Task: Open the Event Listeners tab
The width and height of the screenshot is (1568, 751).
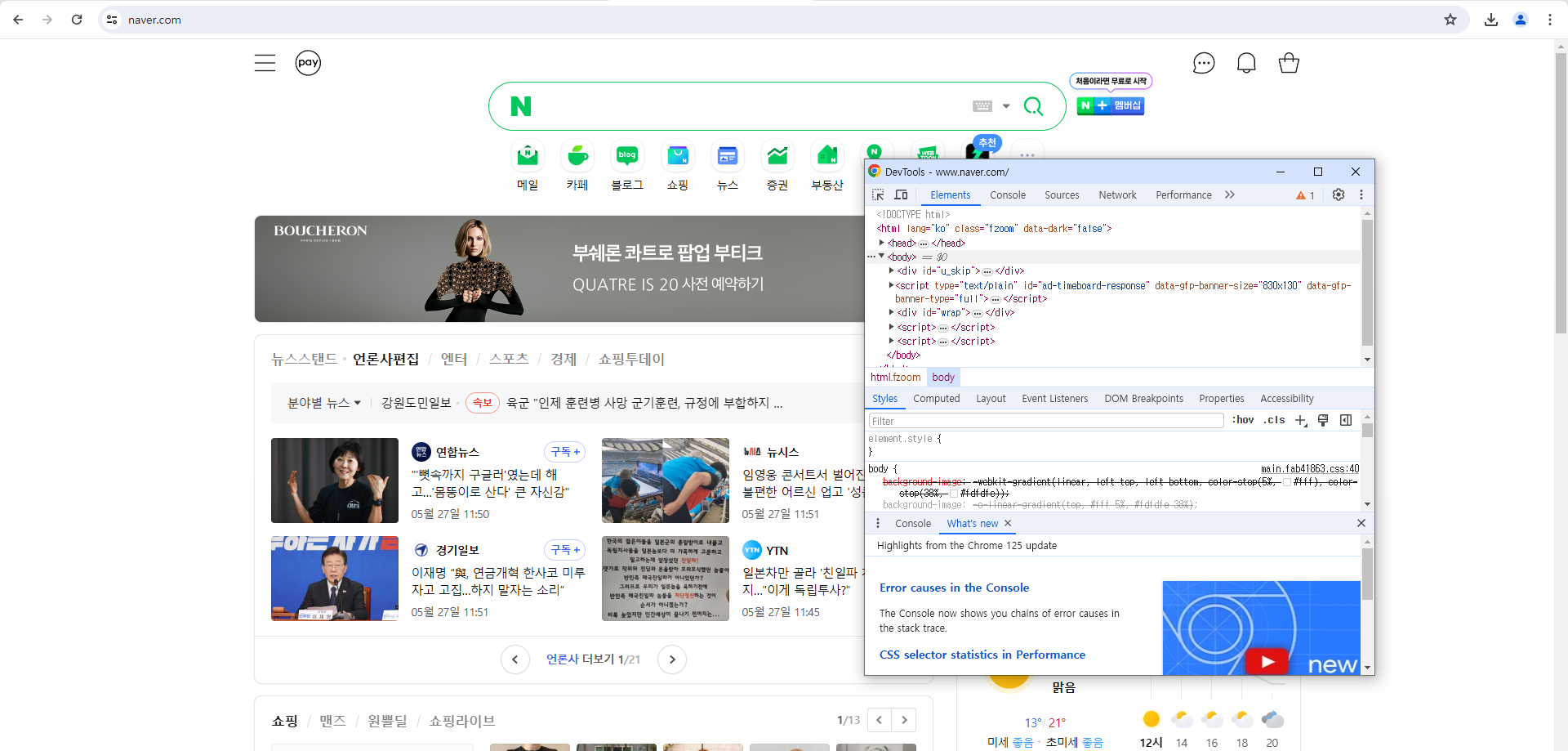Action: coord(1054,399)
